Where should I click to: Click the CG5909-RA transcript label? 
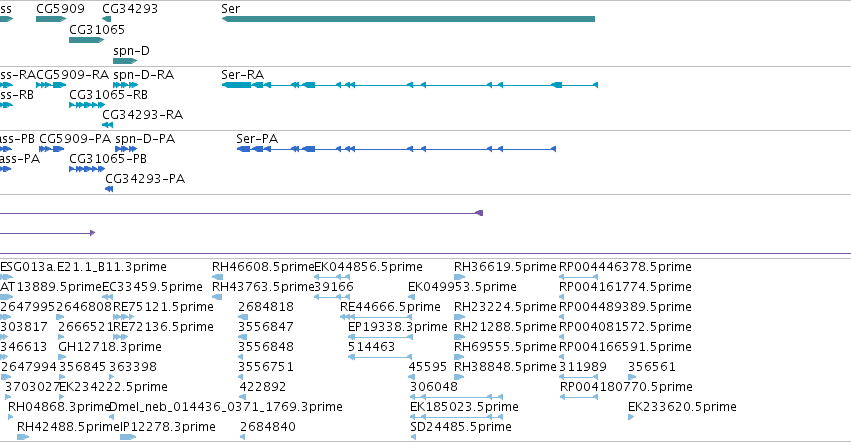[72, 74]
